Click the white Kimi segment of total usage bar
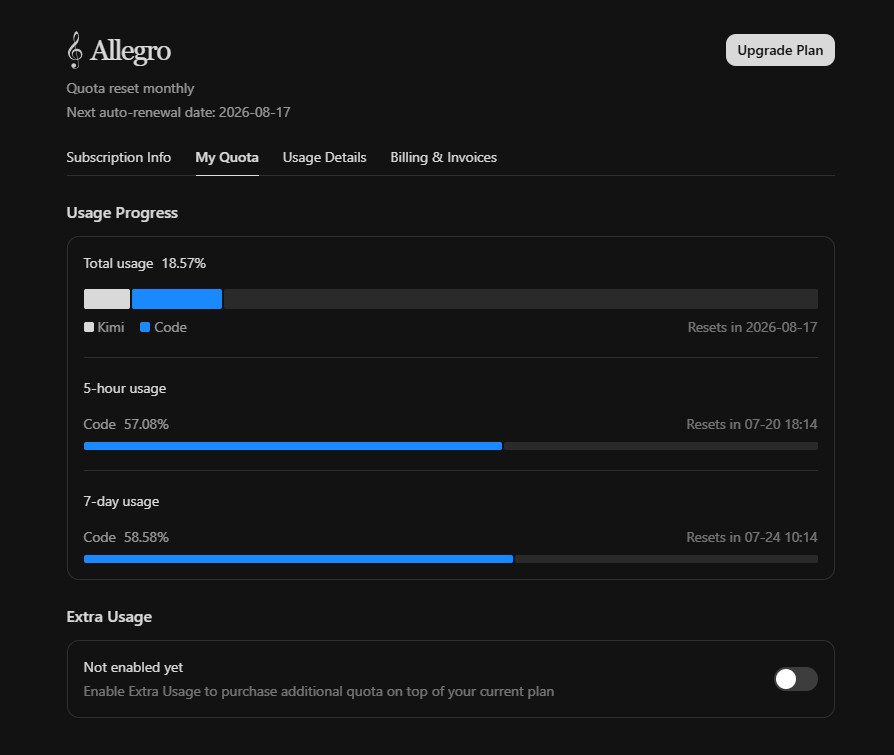 point(107,299)
